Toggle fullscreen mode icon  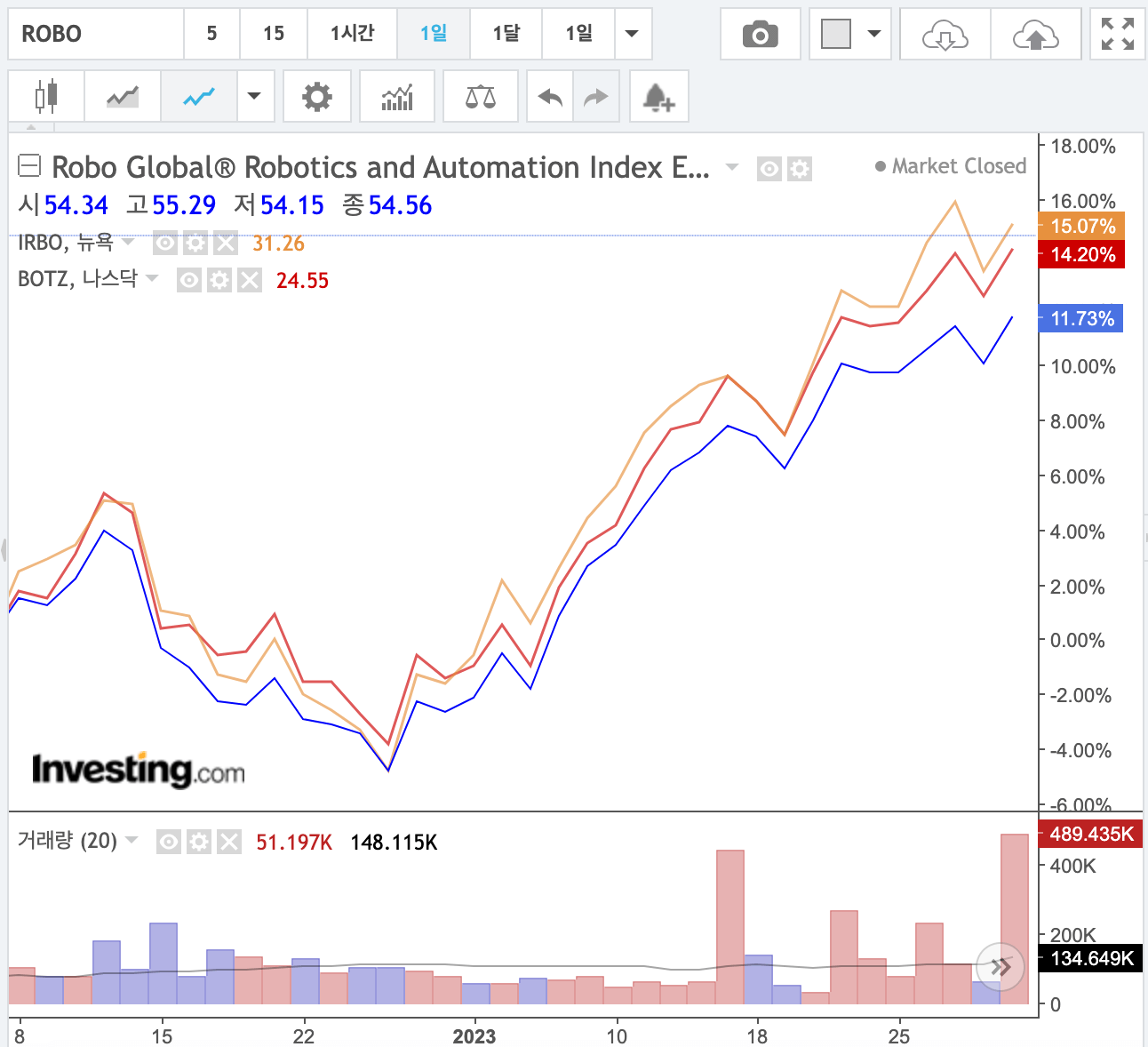coord(1117,35)
